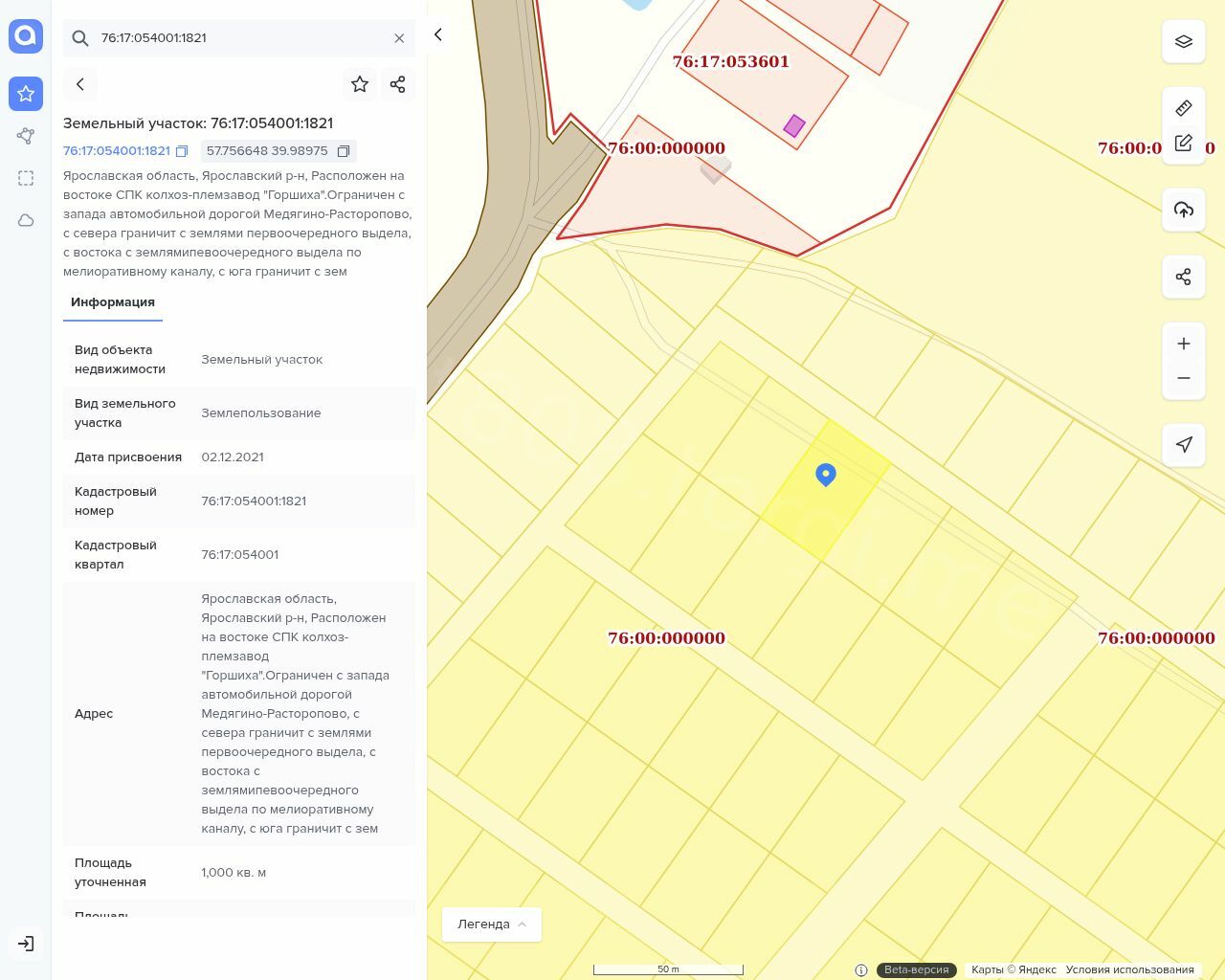Expand the Легенда panel

[492, 924]
